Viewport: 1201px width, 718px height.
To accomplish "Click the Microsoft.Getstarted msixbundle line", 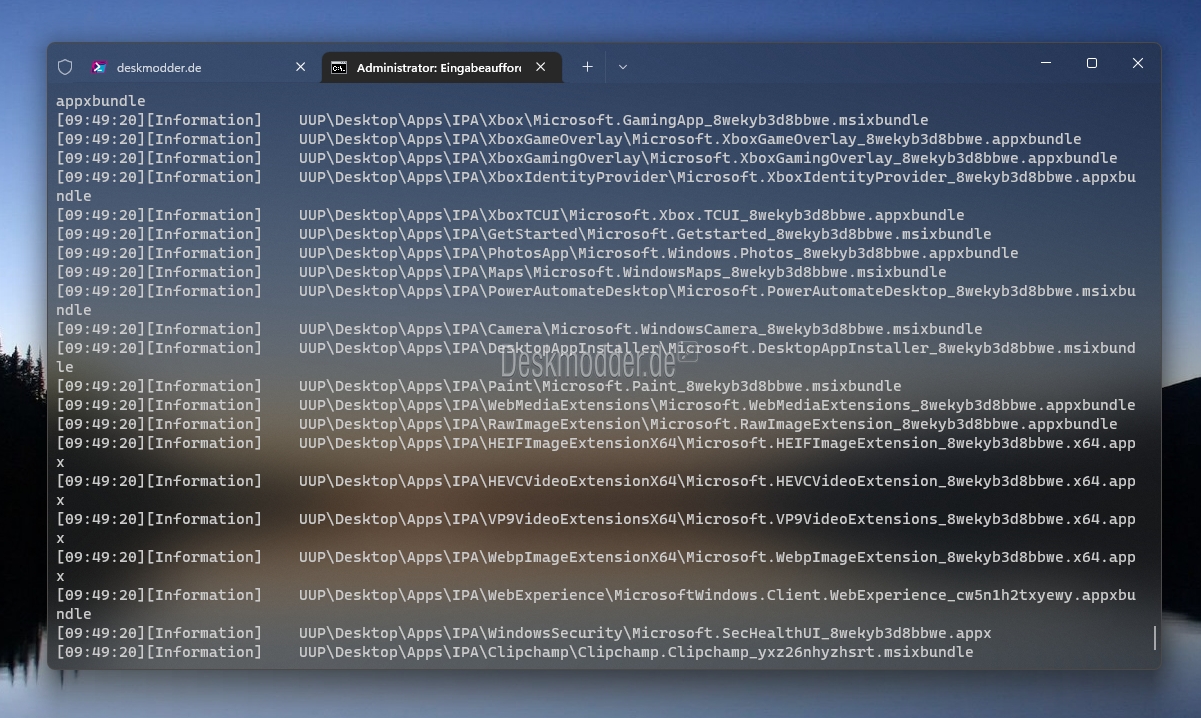I will (x=524, y=234).
